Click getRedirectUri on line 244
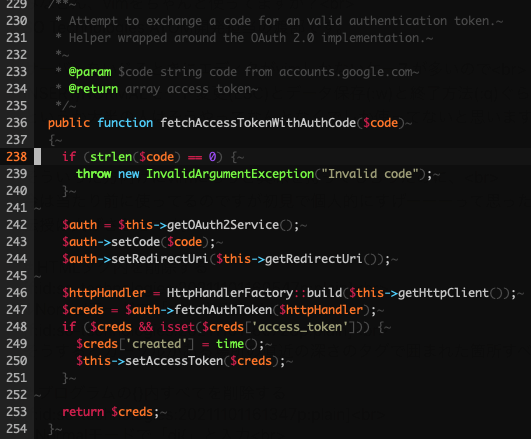Image resolution: width=531 pixels, height=439 pixels. [x=314, y=259]
